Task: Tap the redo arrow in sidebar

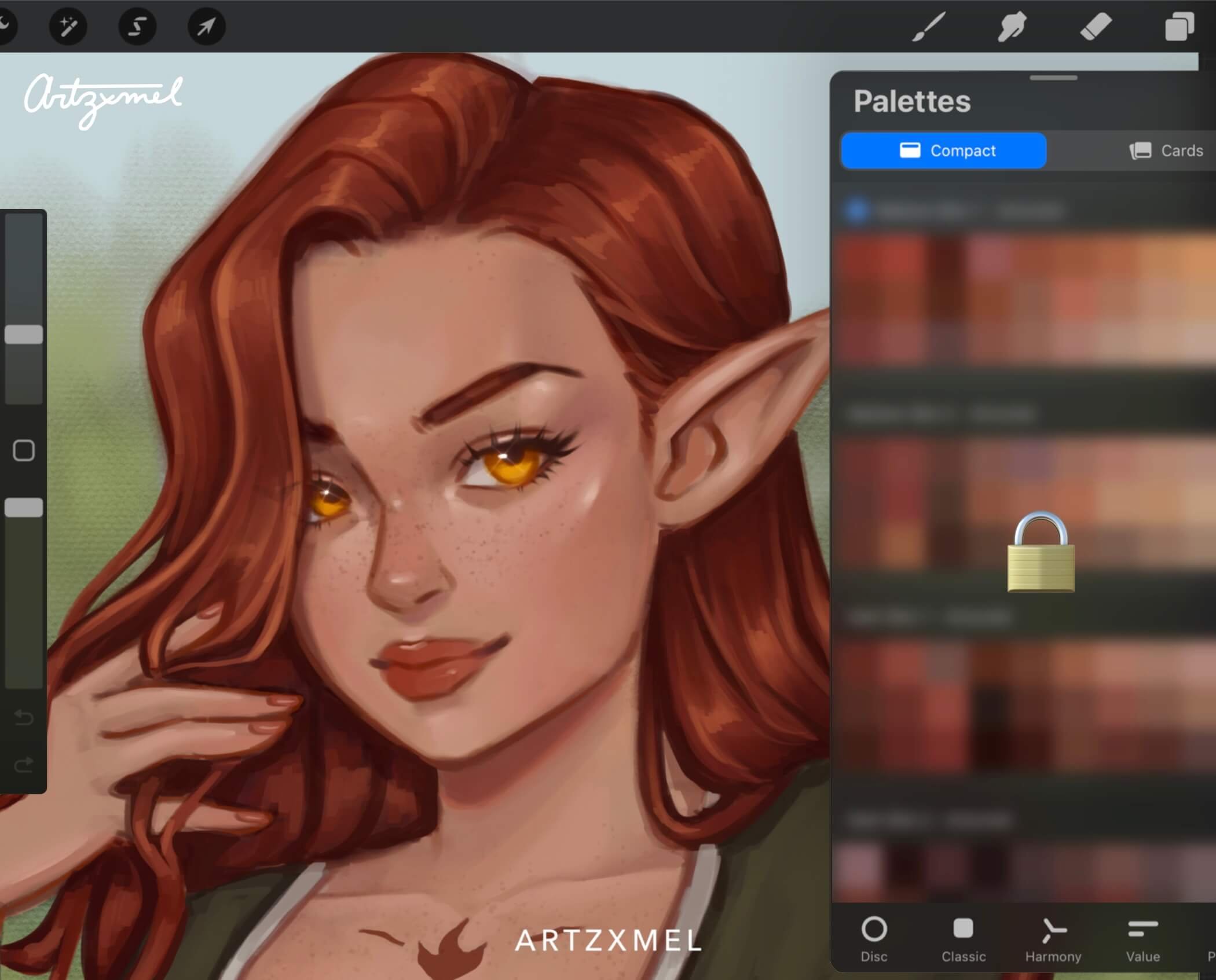Action: tap(24, 765)
